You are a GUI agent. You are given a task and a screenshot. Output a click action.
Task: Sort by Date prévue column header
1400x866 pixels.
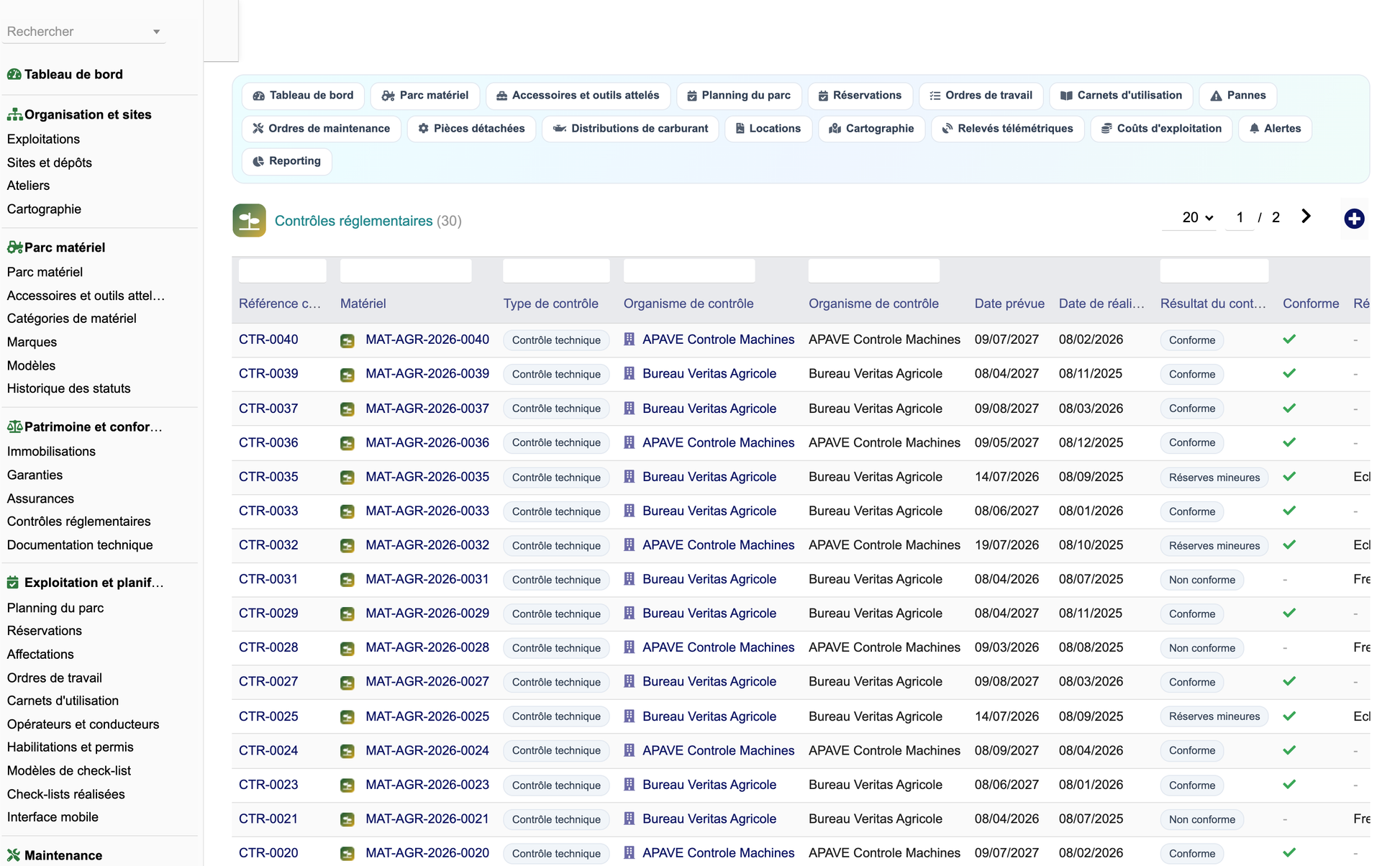tap(1009, 304)
